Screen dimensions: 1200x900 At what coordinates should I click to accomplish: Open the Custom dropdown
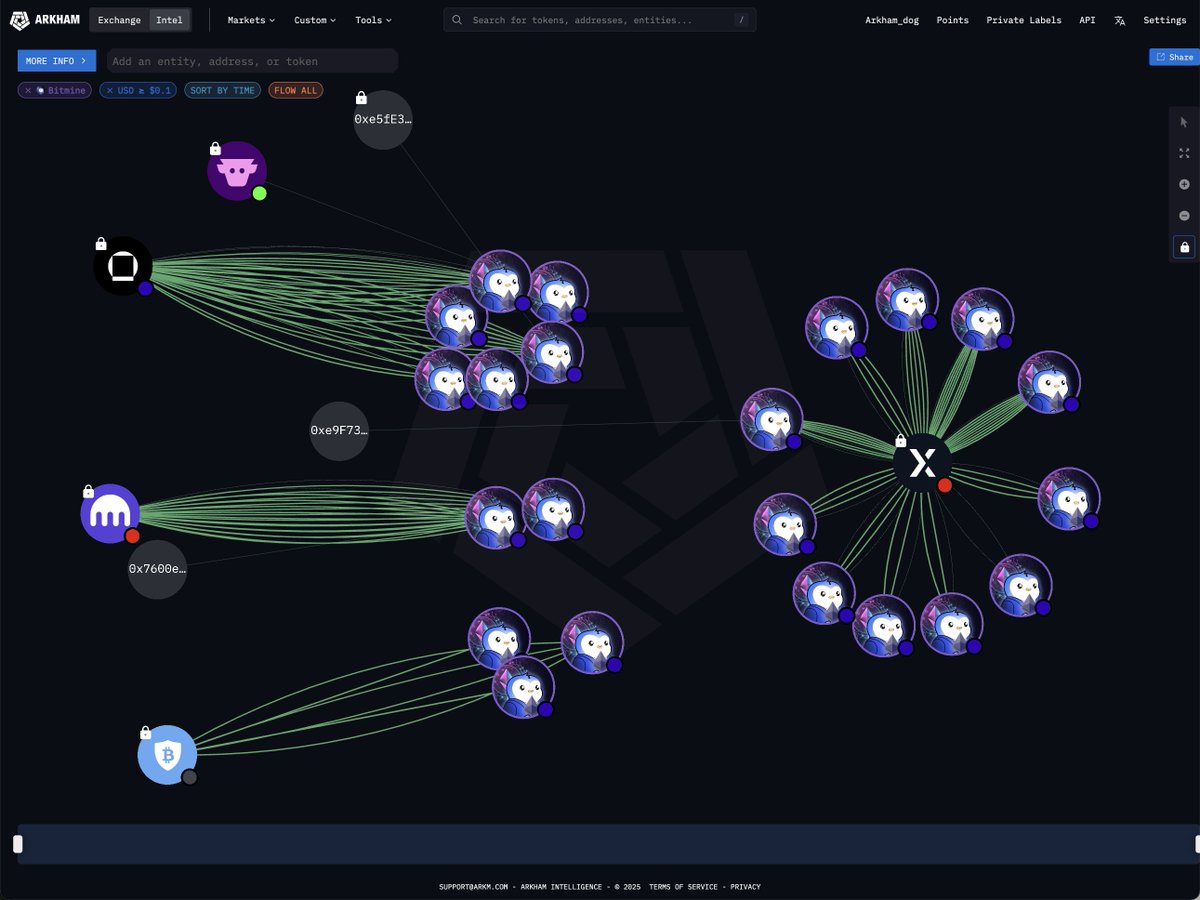pyautogui.click(x=313, y=19)
